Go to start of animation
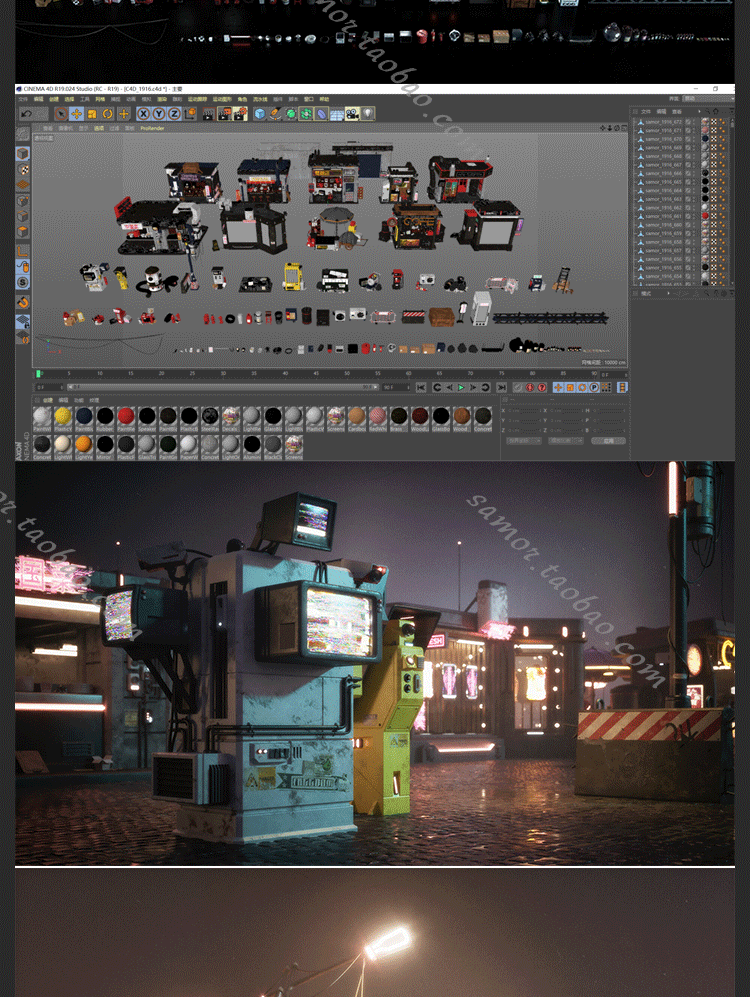 [421, 387]
